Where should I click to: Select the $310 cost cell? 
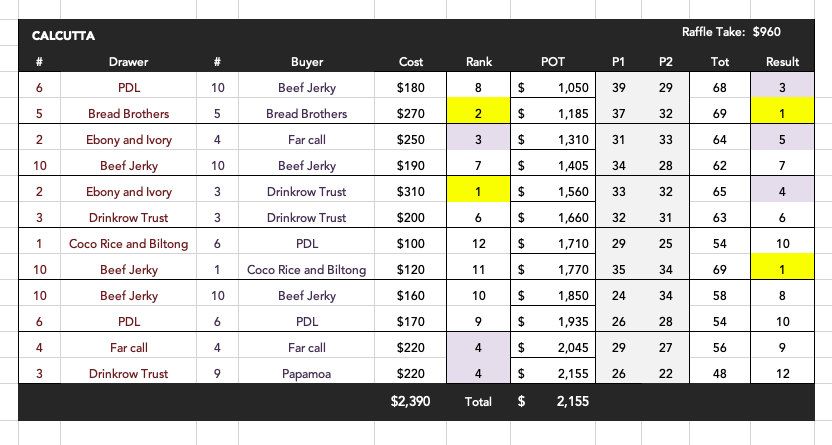coord(411,192)
